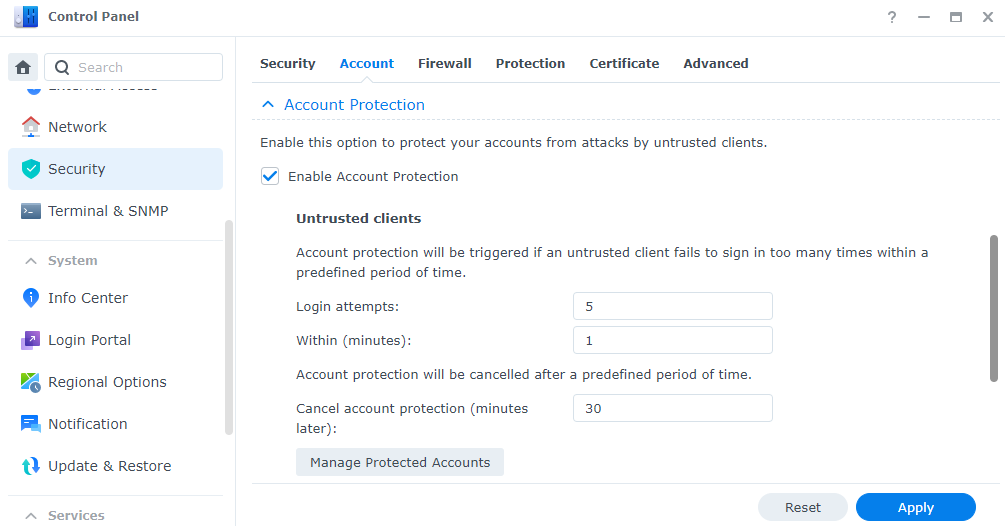Uncheck Enable Account Protection

click(270, 176)
